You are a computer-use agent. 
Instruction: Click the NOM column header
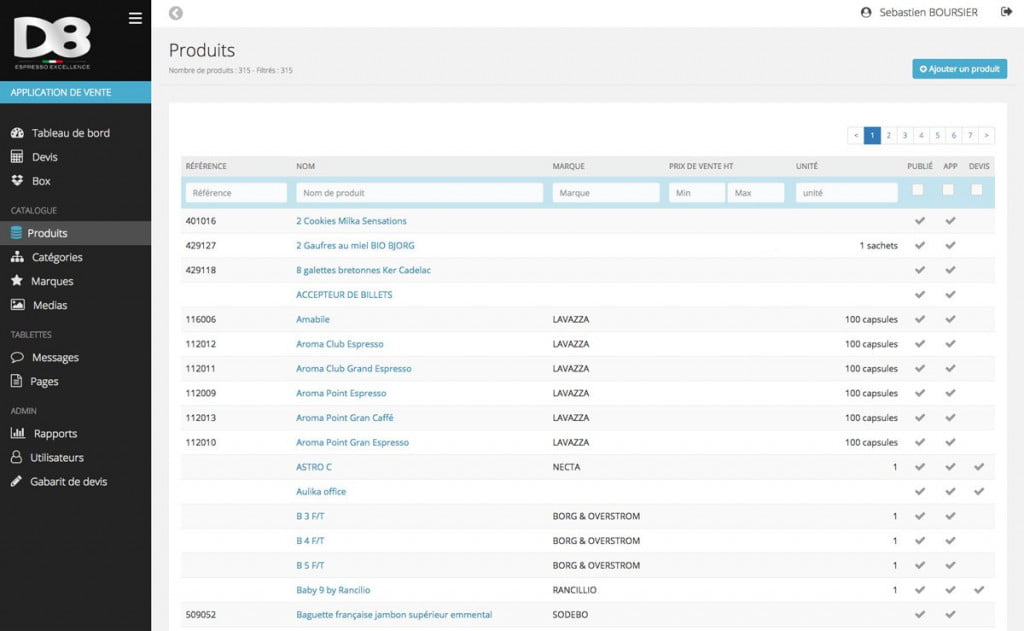click(x=305, y=166)
